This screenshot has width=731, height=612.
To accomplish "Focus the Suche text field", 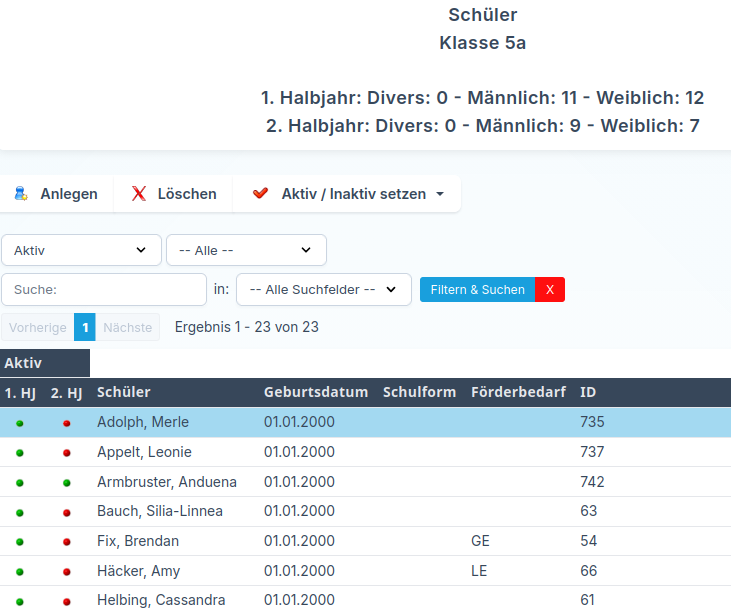I will [x=104, y=290].
